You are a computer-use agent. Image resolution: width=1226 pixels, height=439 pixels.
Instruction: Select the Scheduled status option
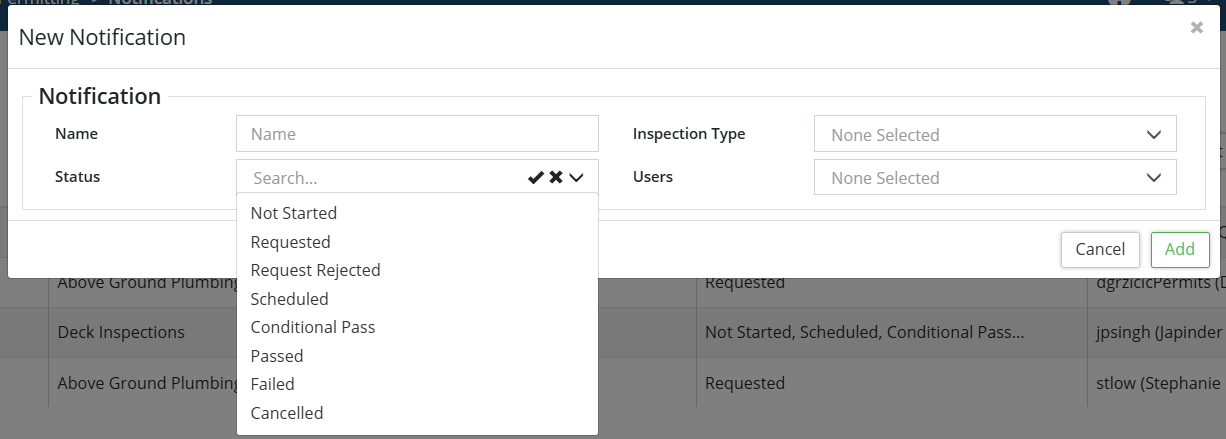pos(290,299)
